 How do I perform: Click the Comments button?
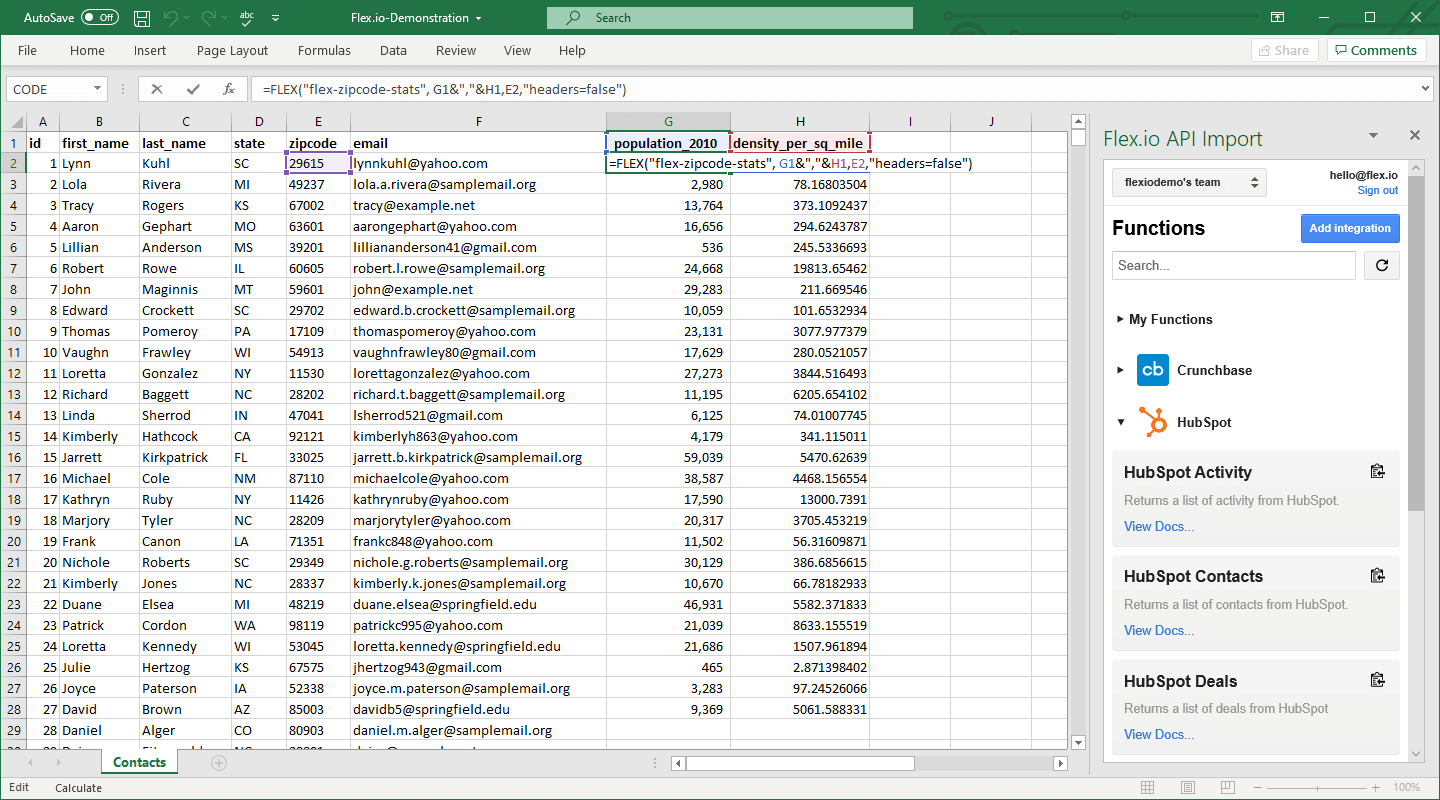tap(1376, 50)
